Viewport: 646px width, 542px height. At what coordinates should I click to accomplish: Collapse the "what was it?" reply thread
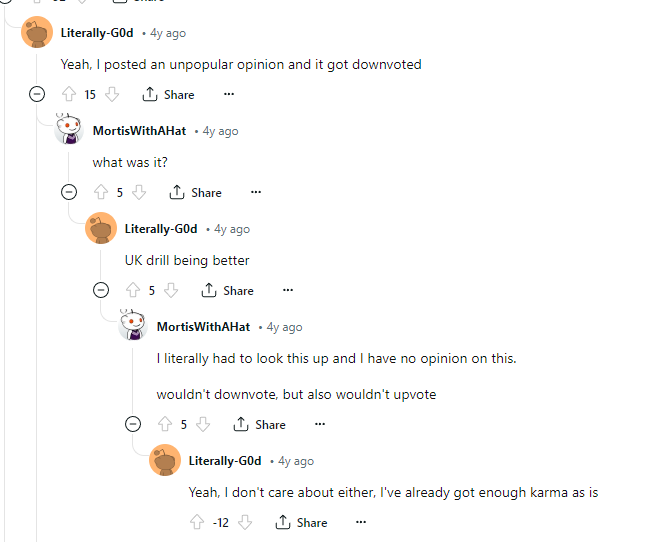pyautogui.click(x=69, y=193)
